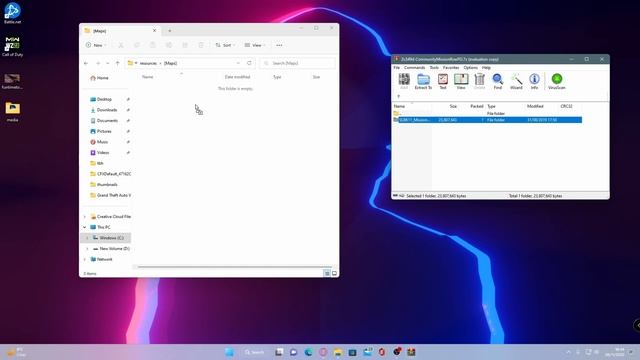Open the Battle.net desktop icon
Viewport: 640px width, 360px height.
[x=12, y=12]
